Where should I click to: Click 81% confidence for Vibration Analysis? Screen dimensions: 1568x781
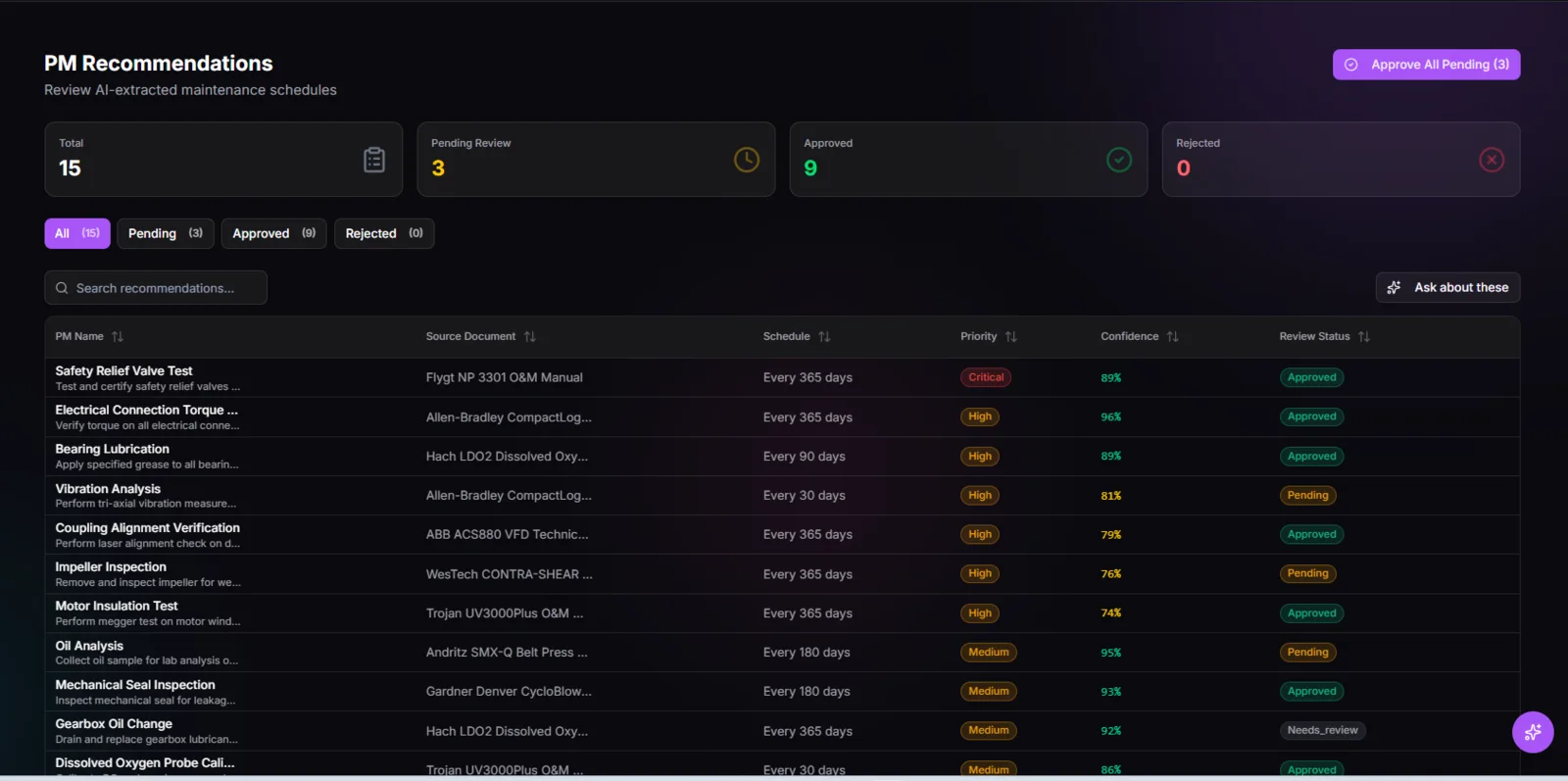tap(1110, 496)
